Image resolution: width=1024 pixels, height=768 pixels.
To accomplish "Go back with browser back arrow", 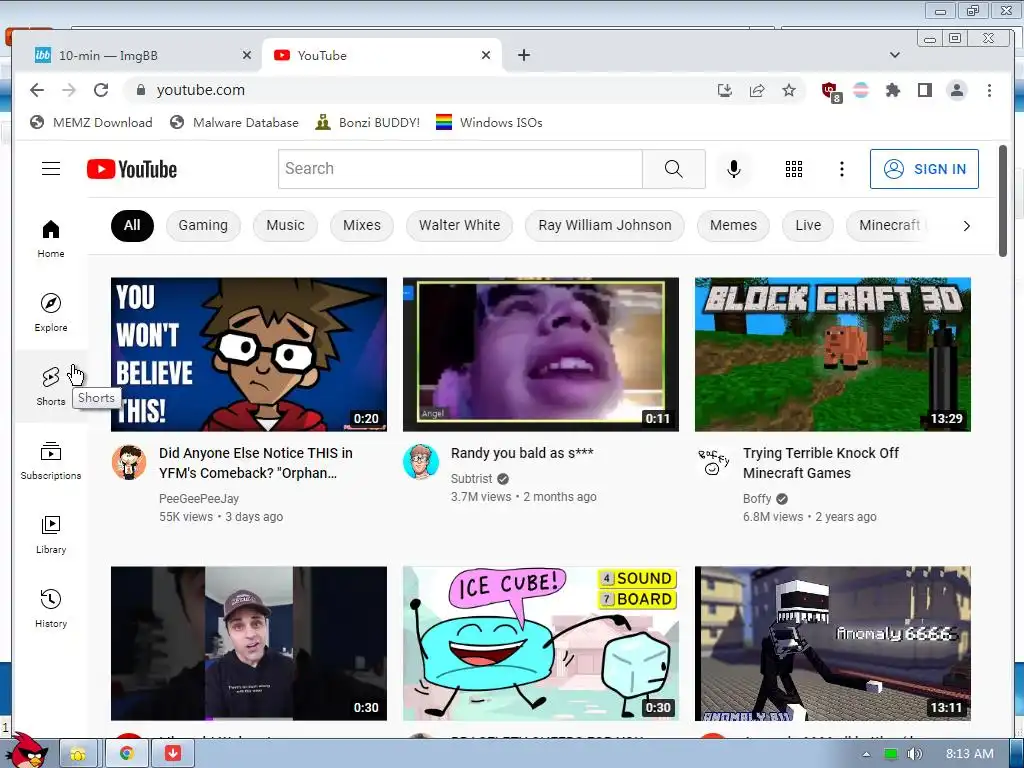I will (37, 90).
